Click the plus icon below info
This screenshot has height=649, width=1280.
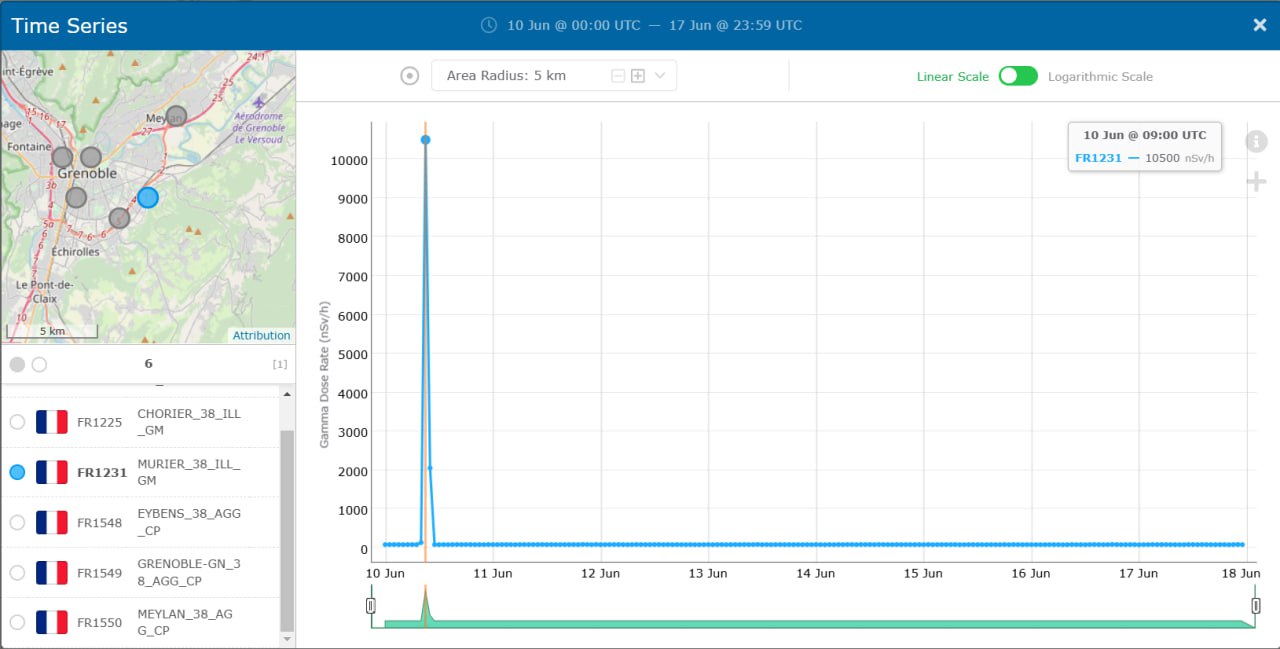1256,181
